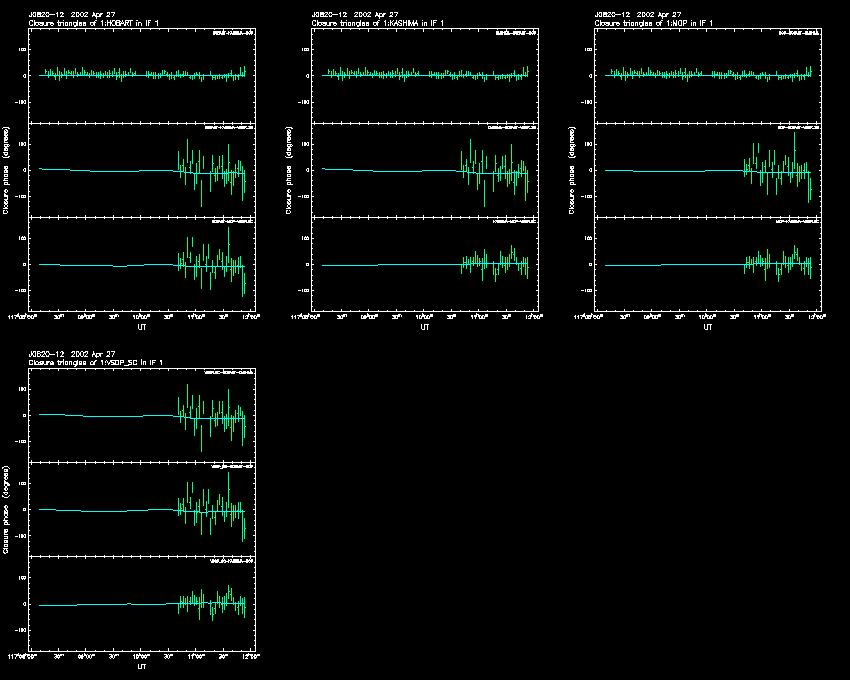Click the UT axis label under NOP plot

[x=708, y=326]
